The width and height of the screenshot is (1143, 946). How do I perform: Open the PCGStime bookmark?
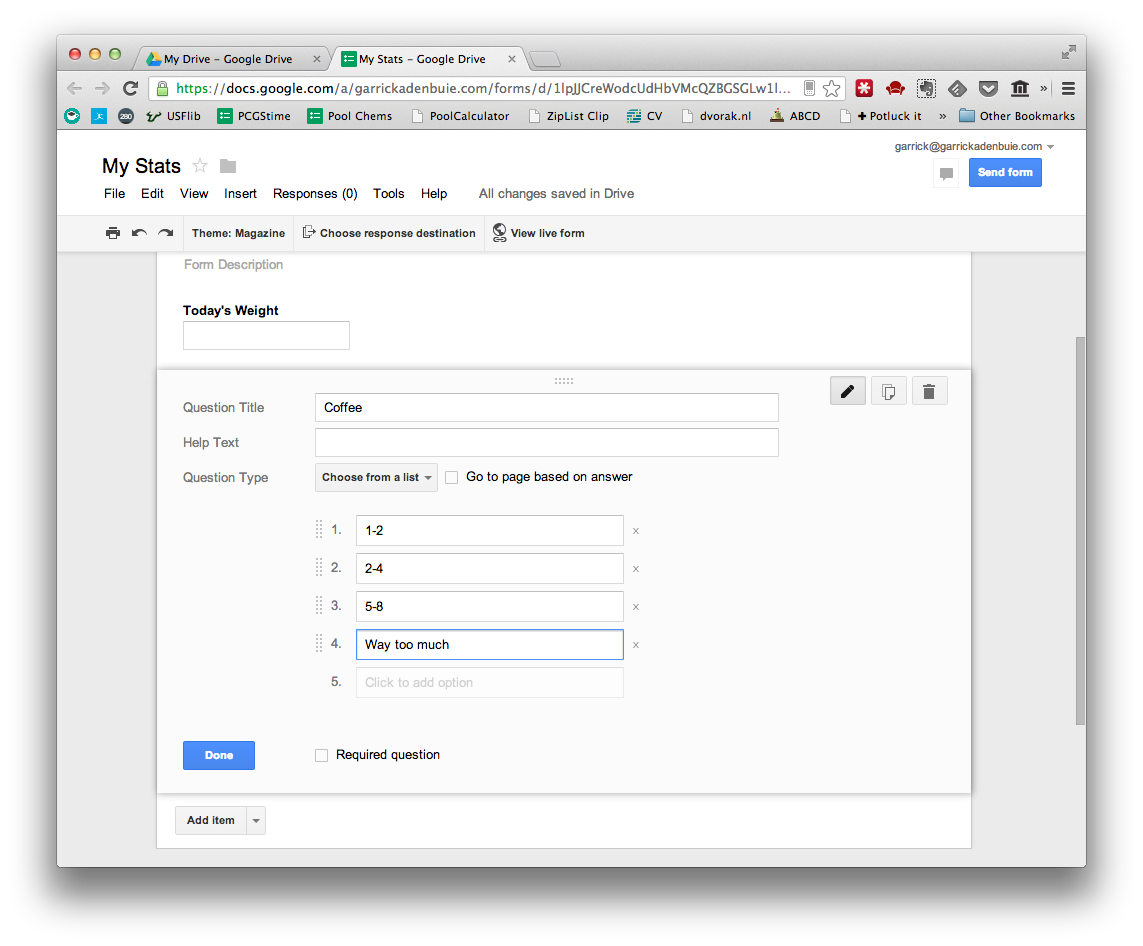[x=254, y=116]
